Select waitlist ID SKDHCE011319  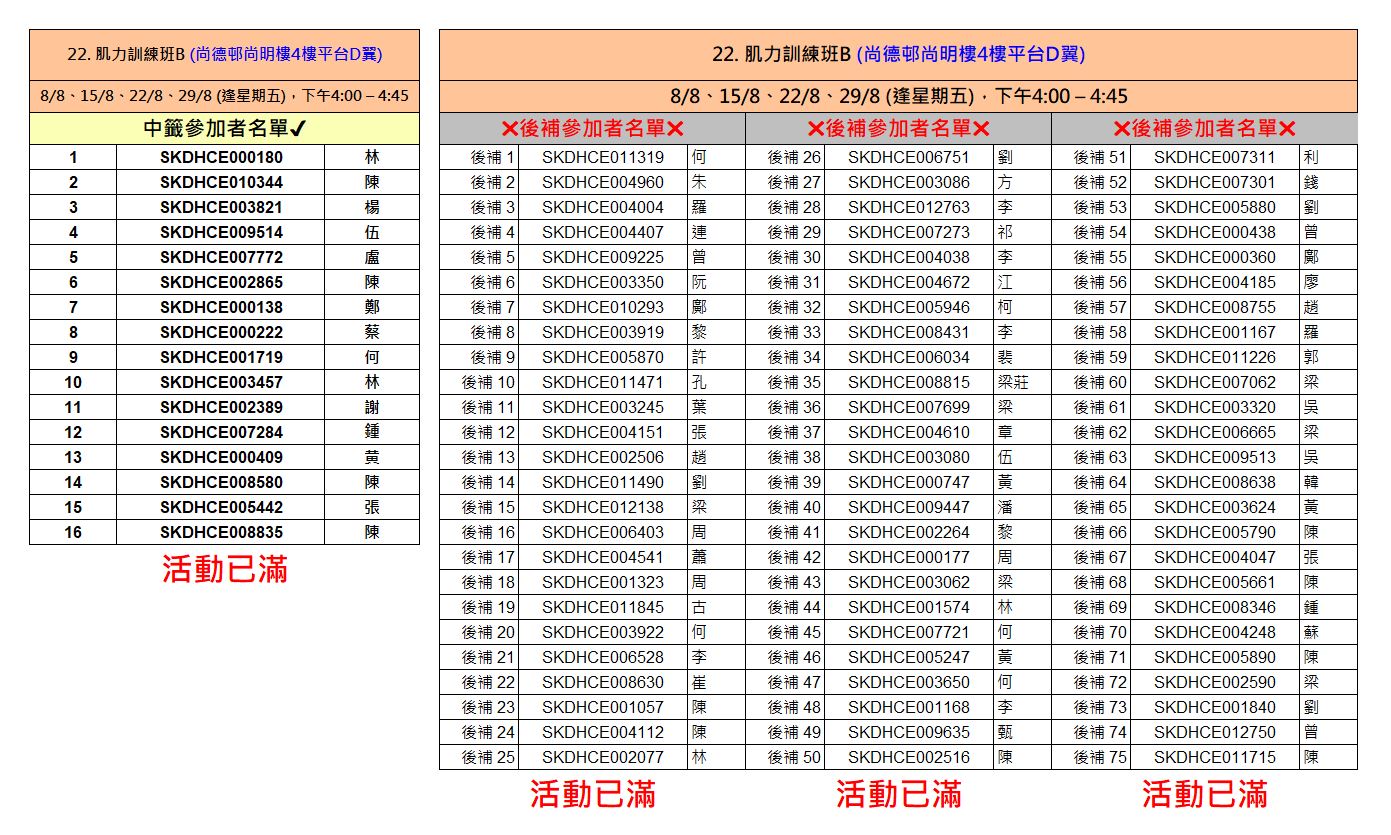pyautogui.click(x=602, y=157)
